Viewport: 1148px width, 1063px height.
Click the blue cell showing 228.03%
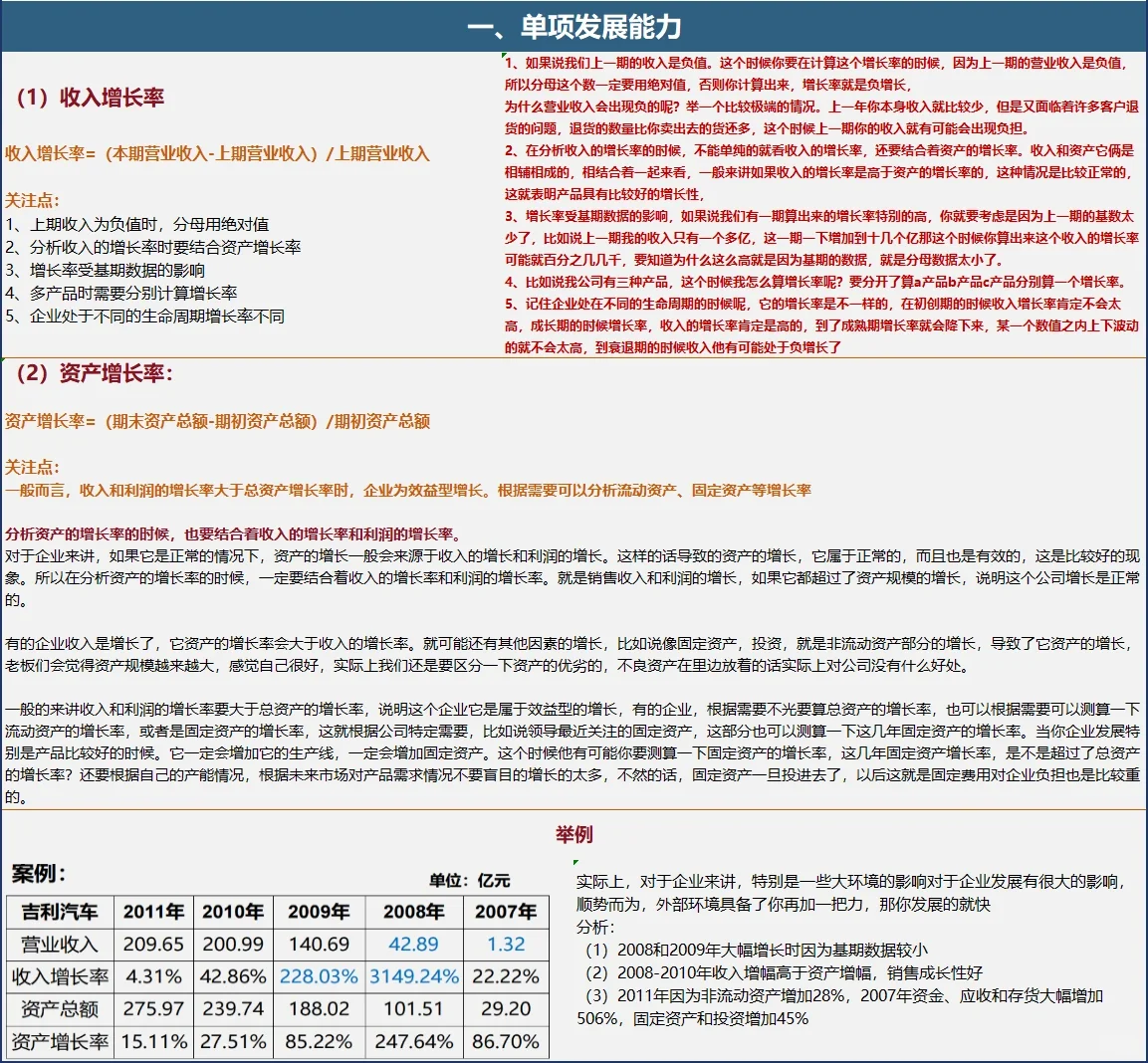(319, 976)
